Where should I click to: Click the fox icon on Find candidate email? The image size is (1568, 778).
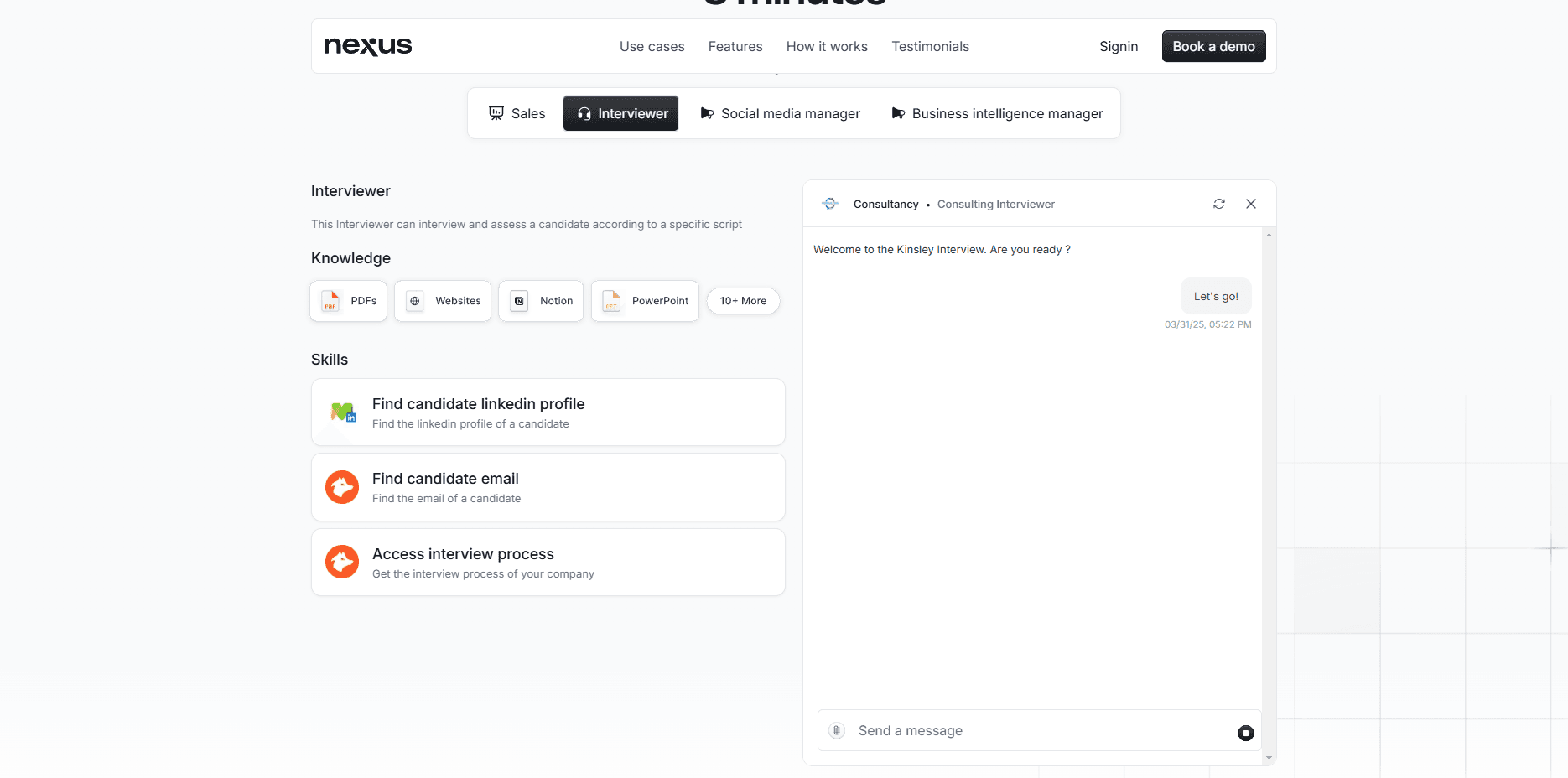(342, 487)
